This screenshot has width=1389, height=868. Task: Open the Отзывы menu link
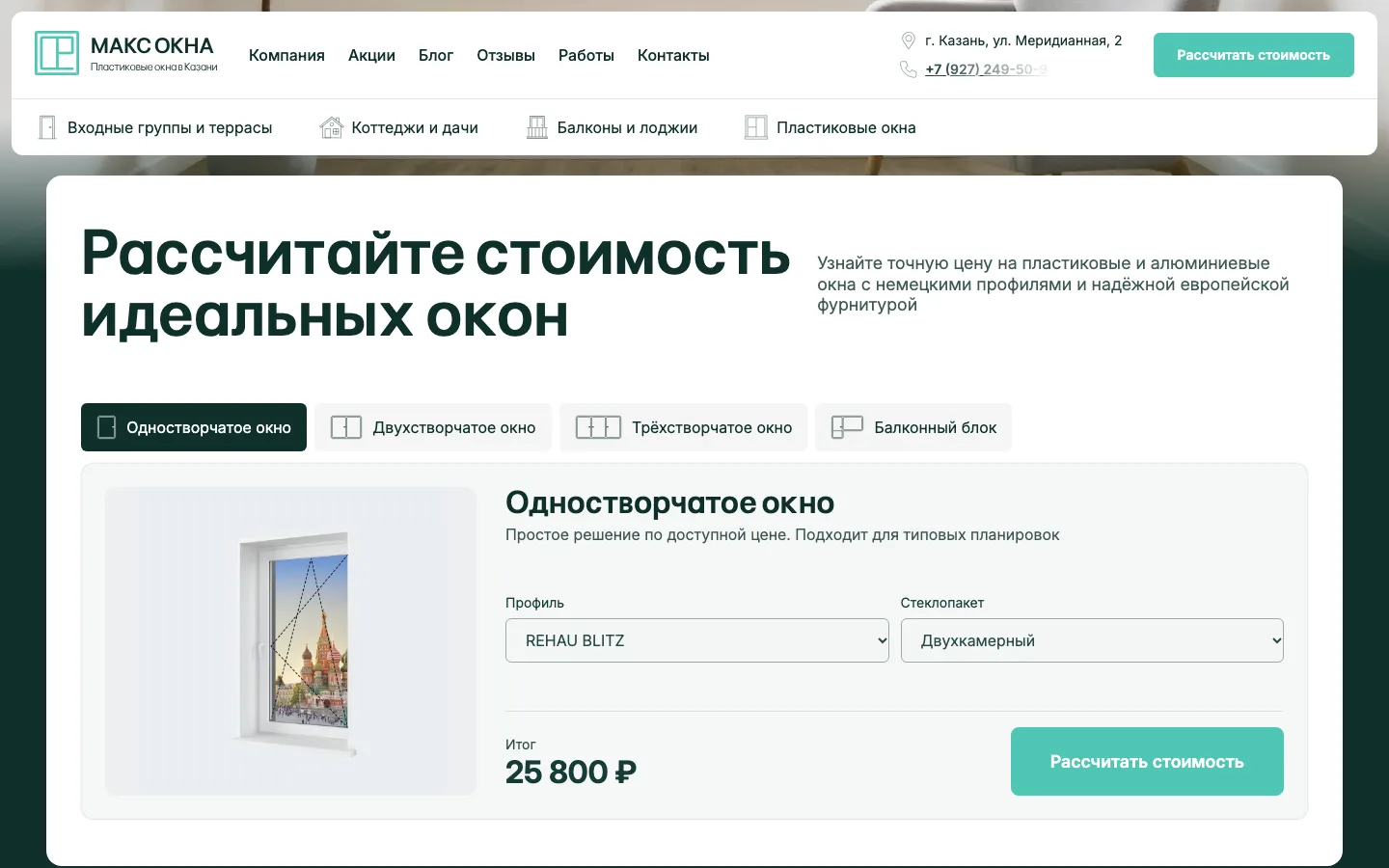(x=505, y=55)
